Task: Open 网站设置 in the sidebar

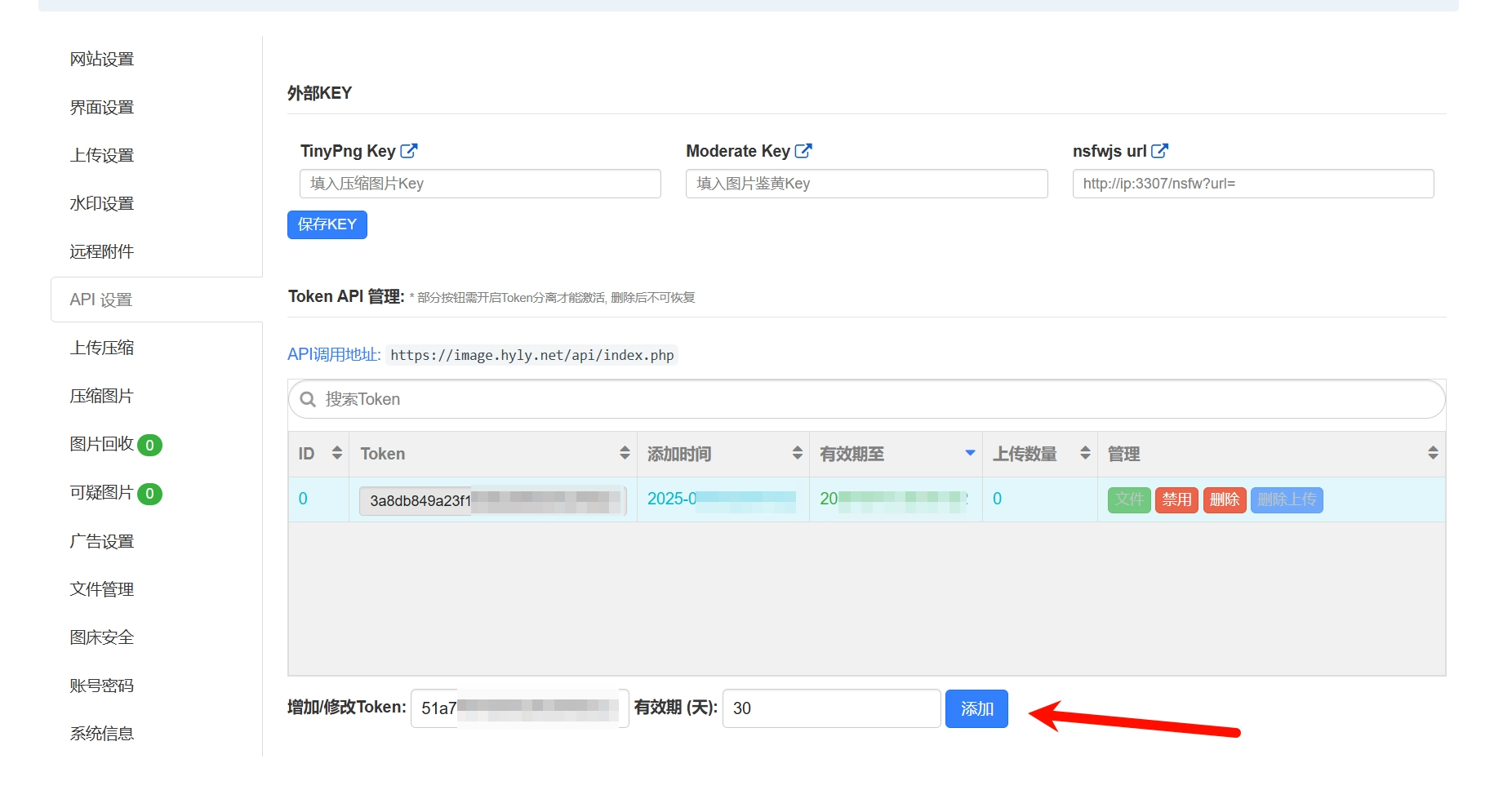Action: [x=102, y=59]
